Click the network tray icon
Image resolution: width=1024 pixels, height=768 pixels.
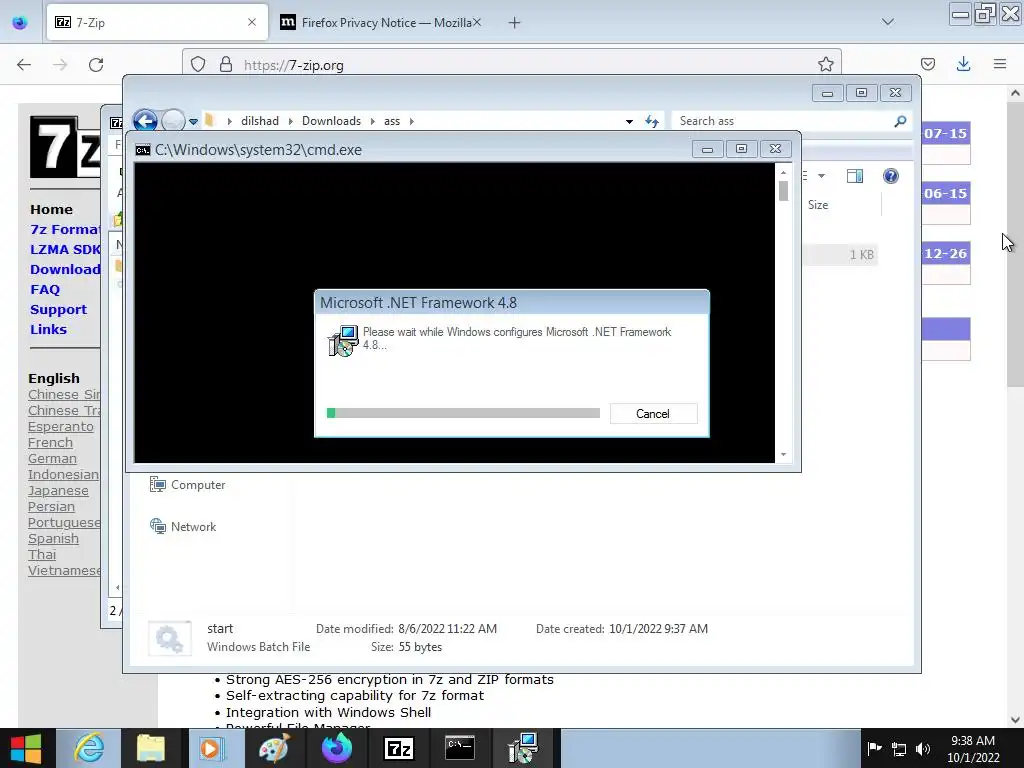[899, 749]
